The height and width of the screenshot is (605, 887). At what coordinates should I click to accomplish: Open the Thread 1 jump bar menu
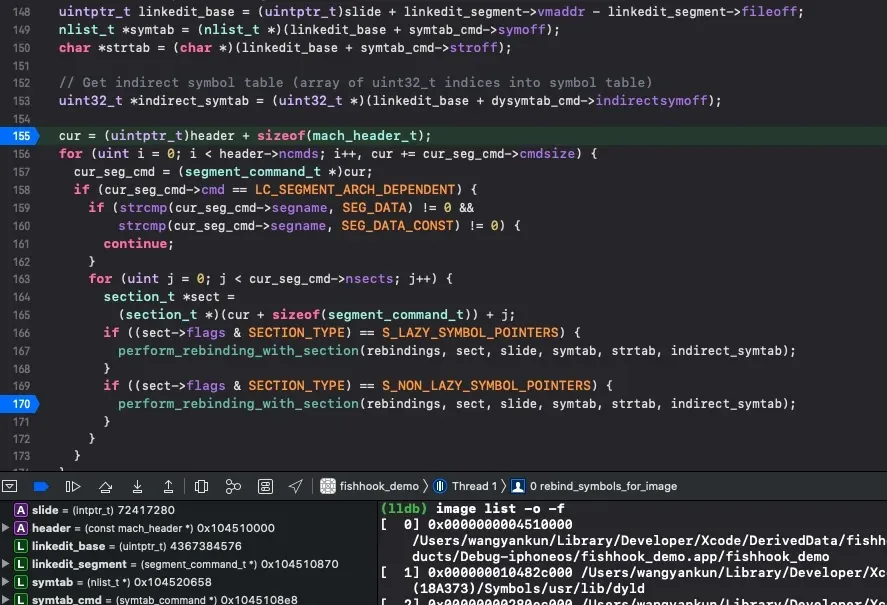pyautogui.click(x=466, y=486)
